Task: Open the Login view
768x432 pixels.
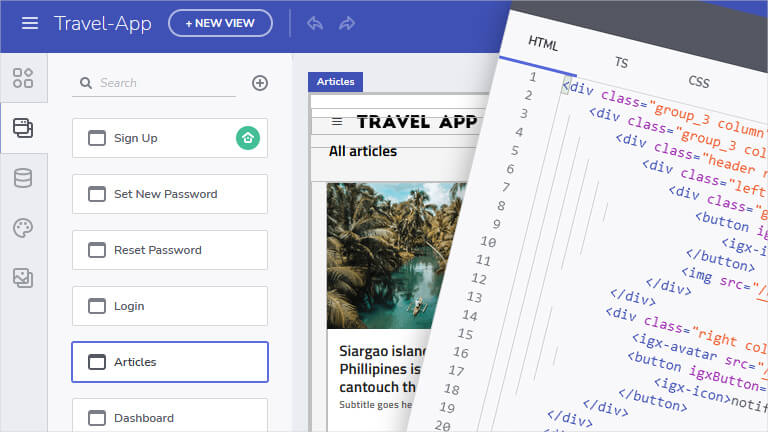Action: pos(169,306)
